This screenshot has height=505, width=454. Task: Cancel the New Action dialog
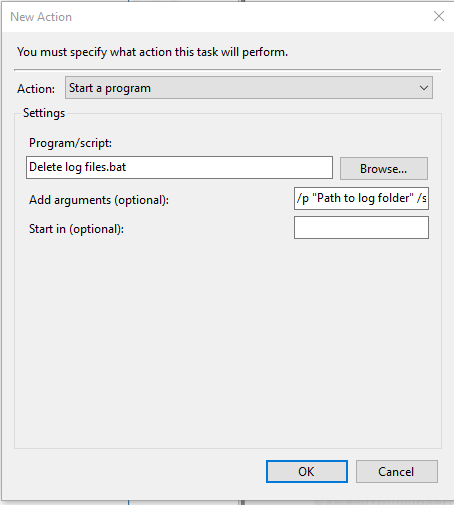point(397,471)
